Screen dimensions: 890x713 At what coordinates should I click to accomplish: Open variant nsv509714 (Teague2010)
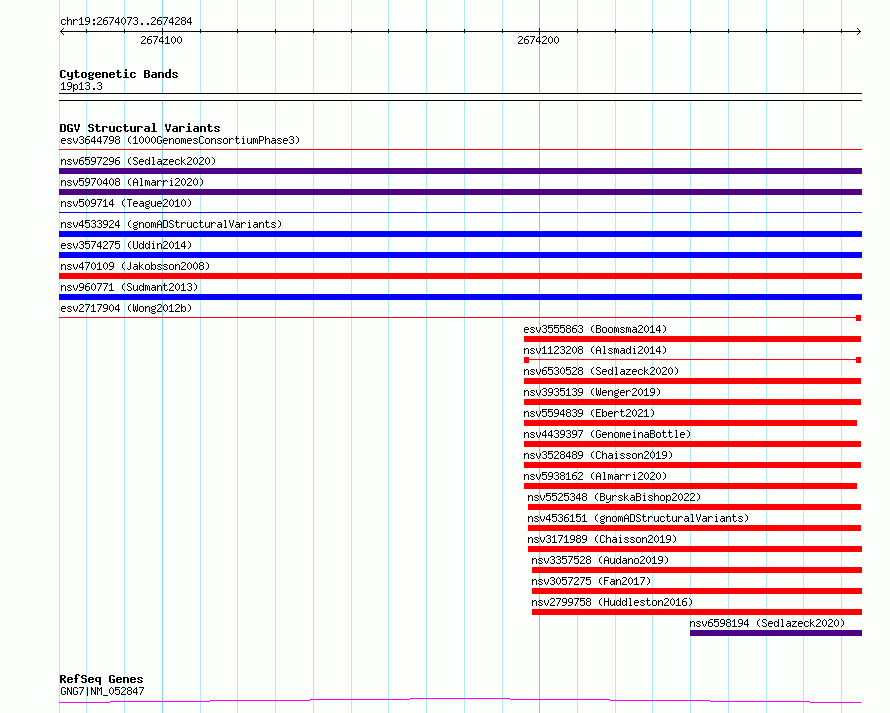click(126, 203)
